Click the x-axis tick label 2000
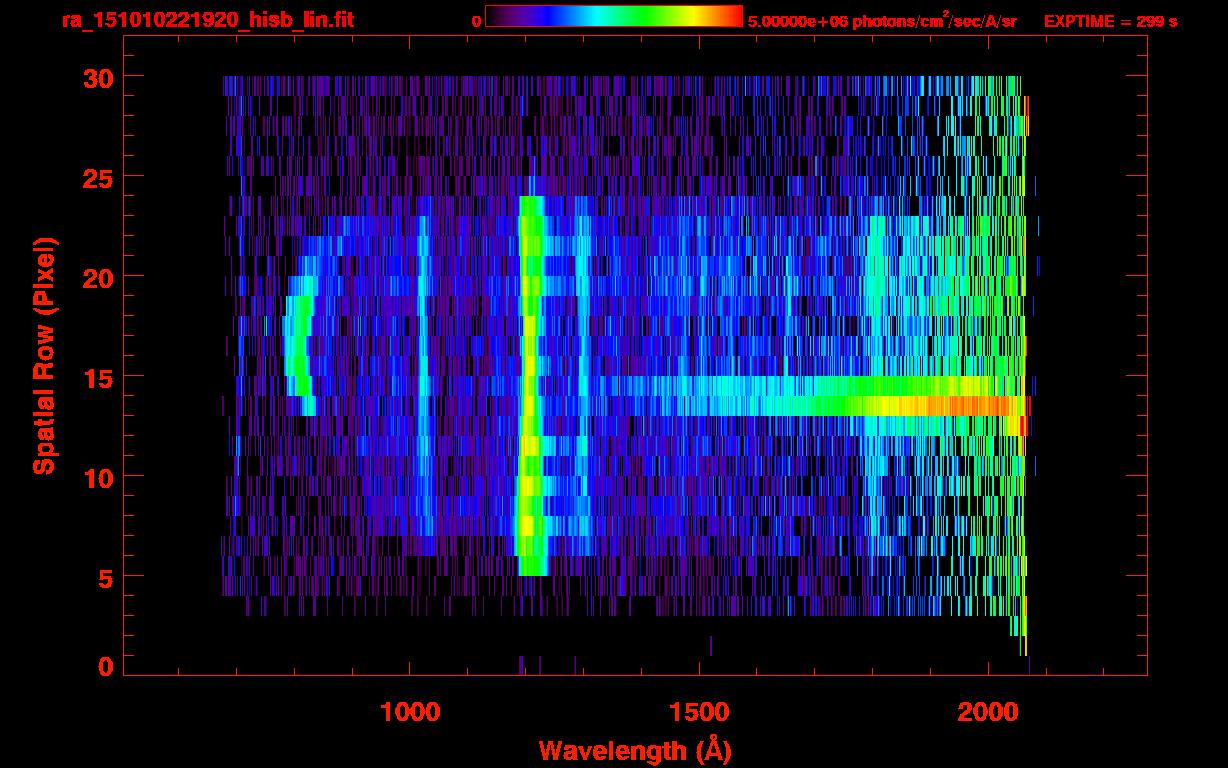The image size is (1228, 768). point(988,712)
